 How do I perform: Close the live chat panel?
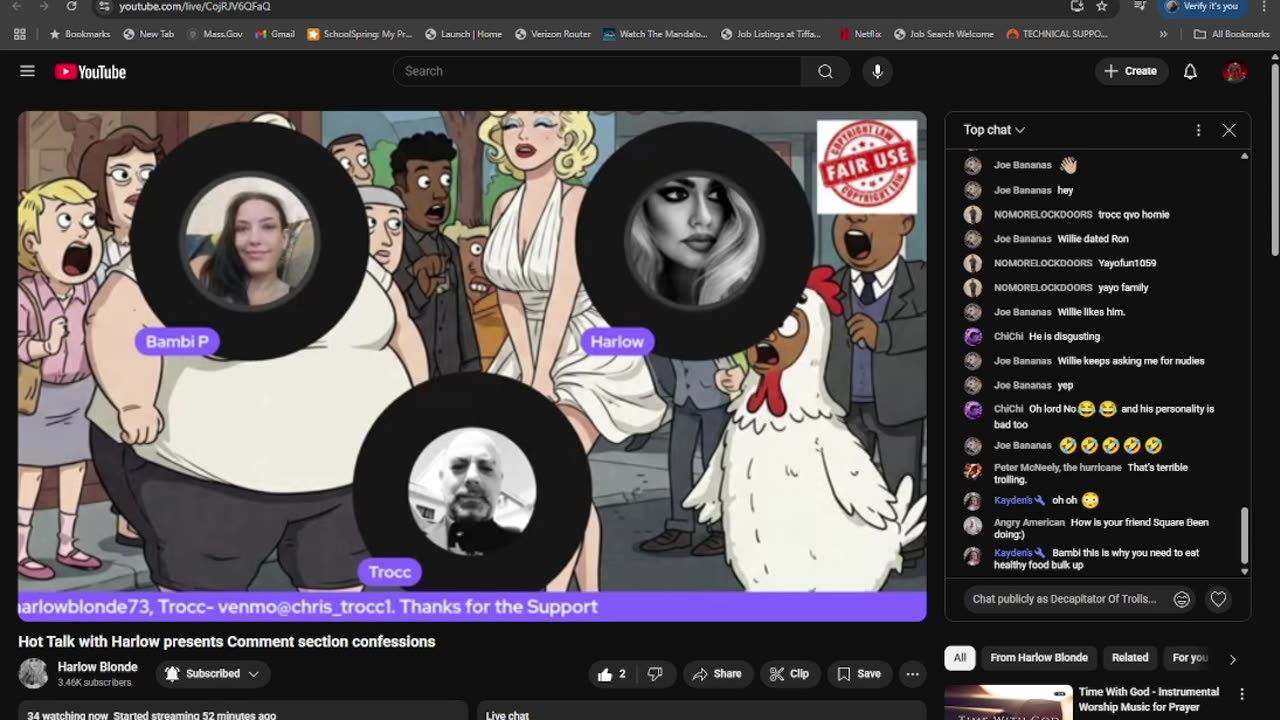[1229, 130]
